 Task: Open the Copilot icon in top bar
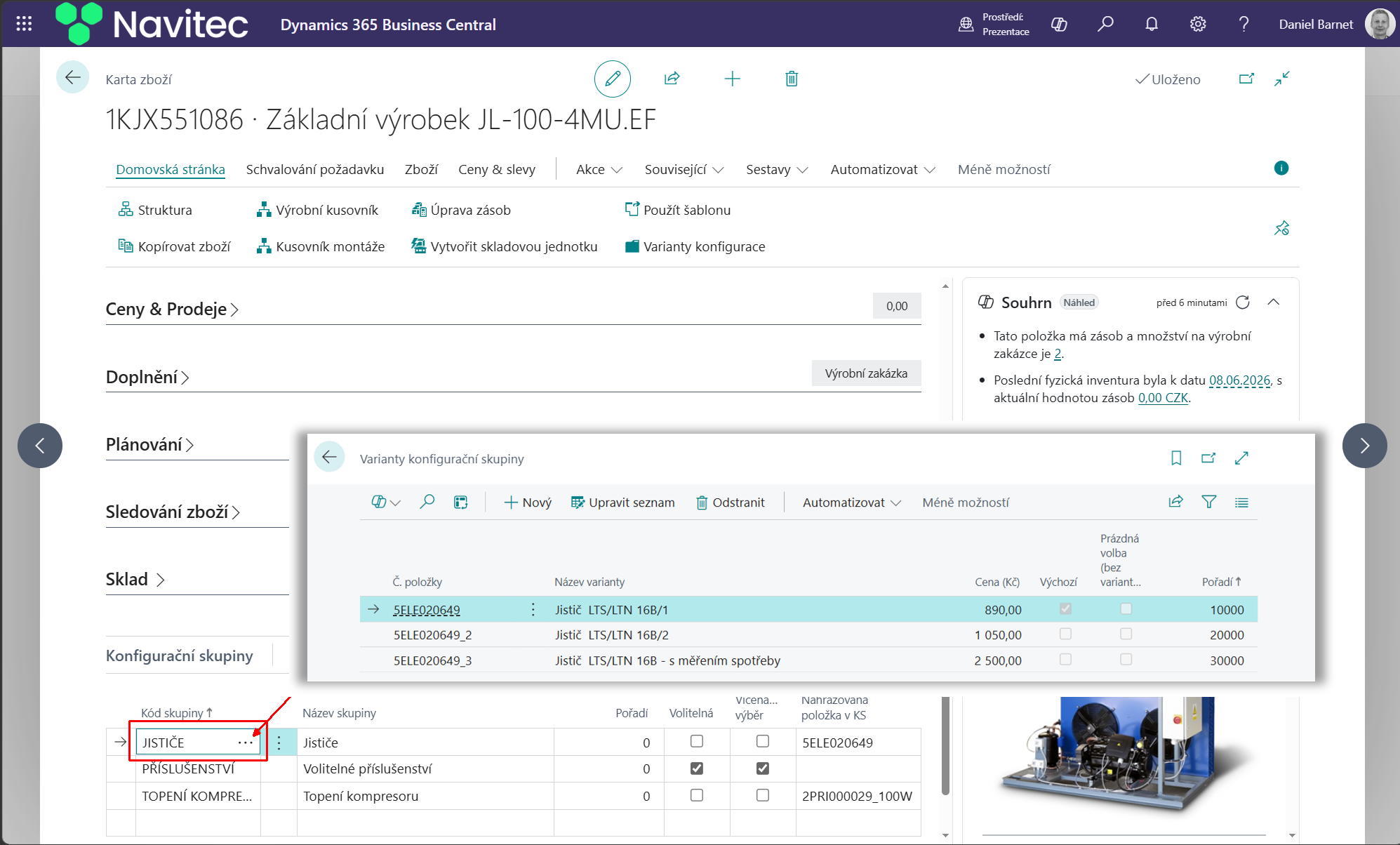[1059, 25]
